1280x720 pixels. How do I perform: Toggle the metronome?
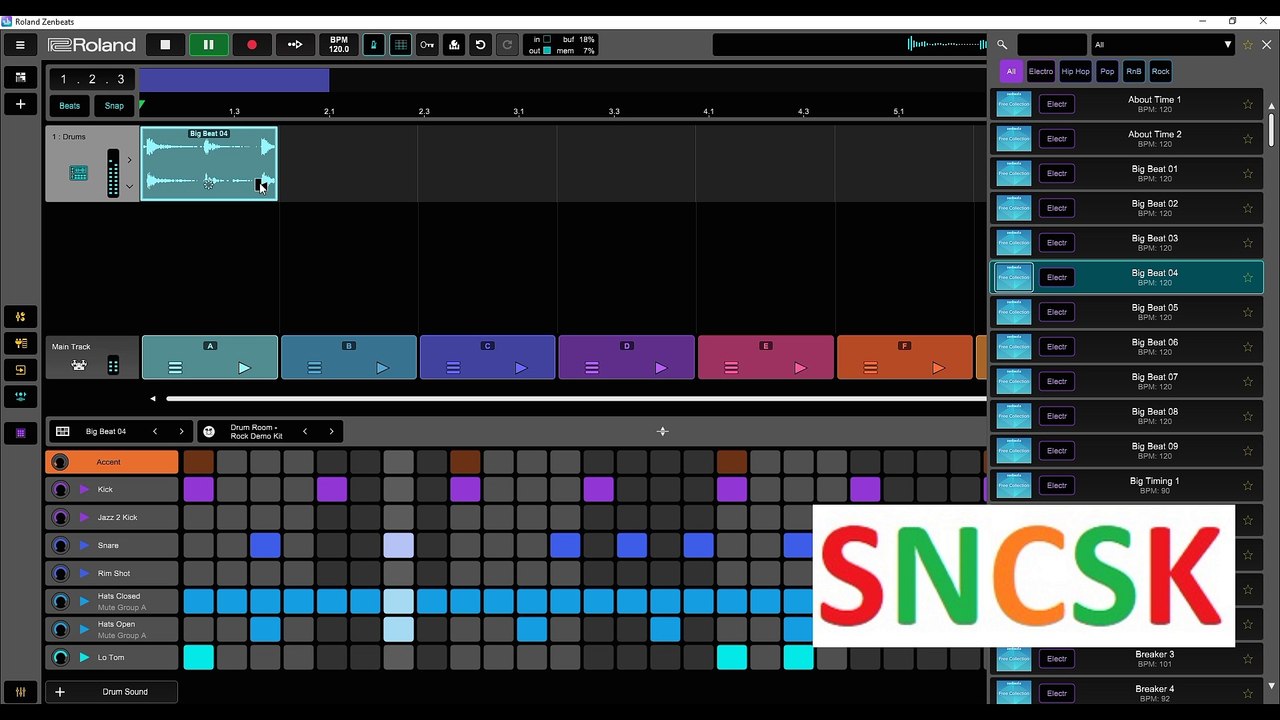click(374, 44)
